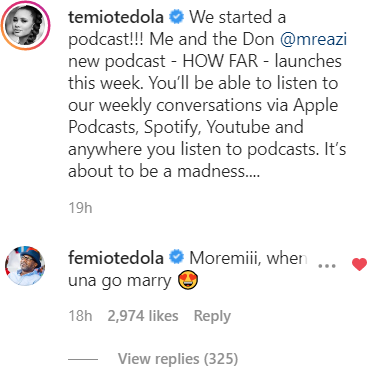Click verified badge next to temiotedola
Screen dimensions: 367x367
(177, 17)
